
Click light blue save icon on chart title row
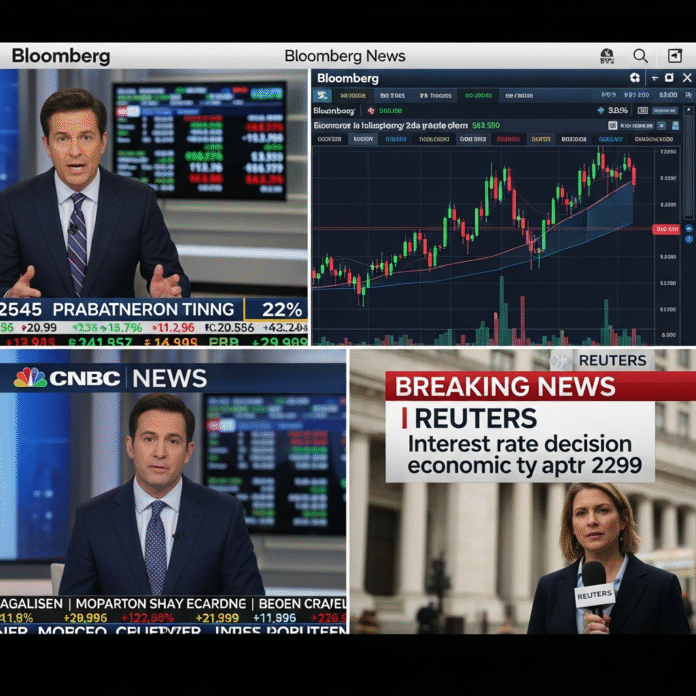(x=675, y=126)
